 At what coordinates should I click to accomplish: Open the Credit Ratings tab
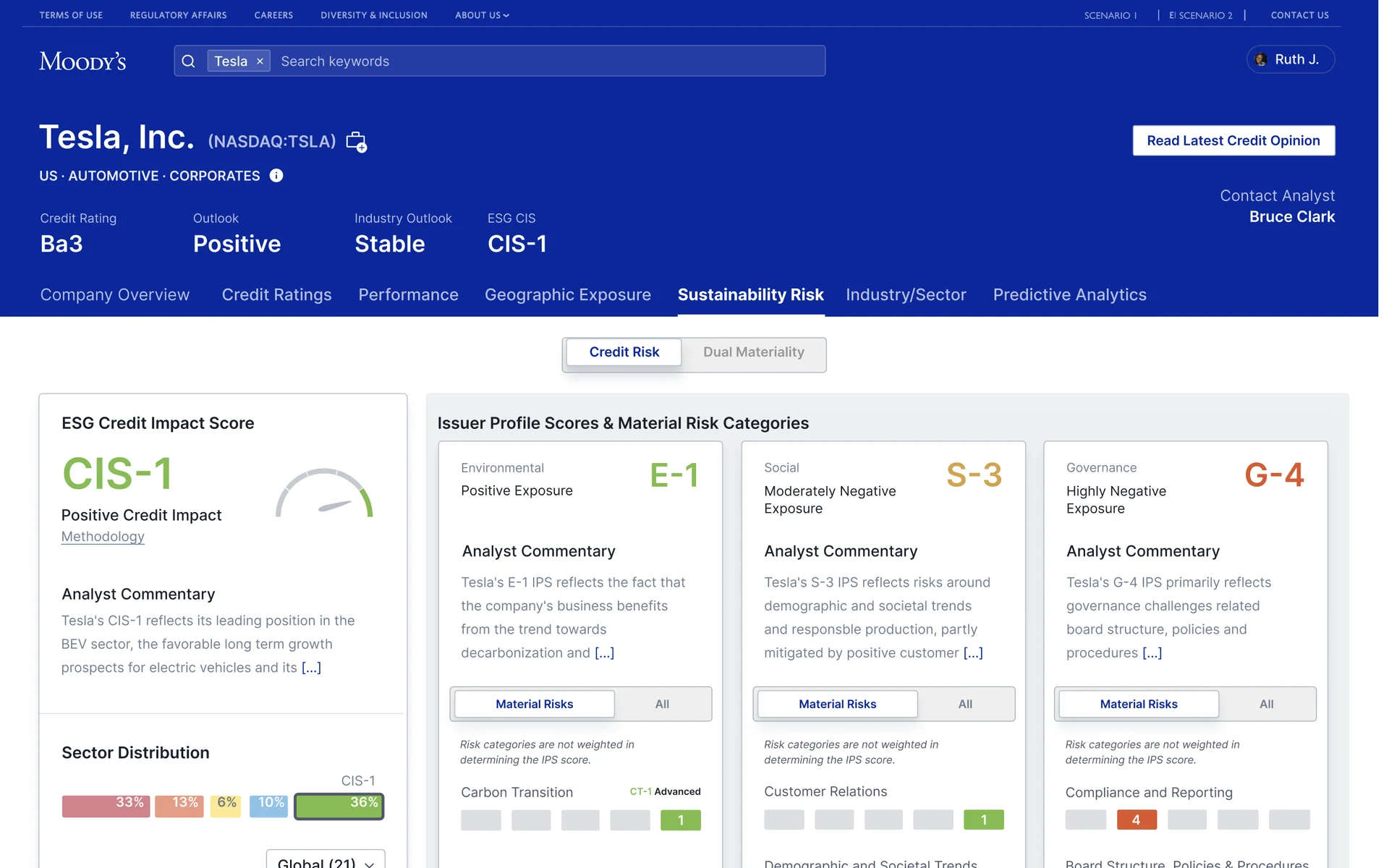(x=276, y=295)
